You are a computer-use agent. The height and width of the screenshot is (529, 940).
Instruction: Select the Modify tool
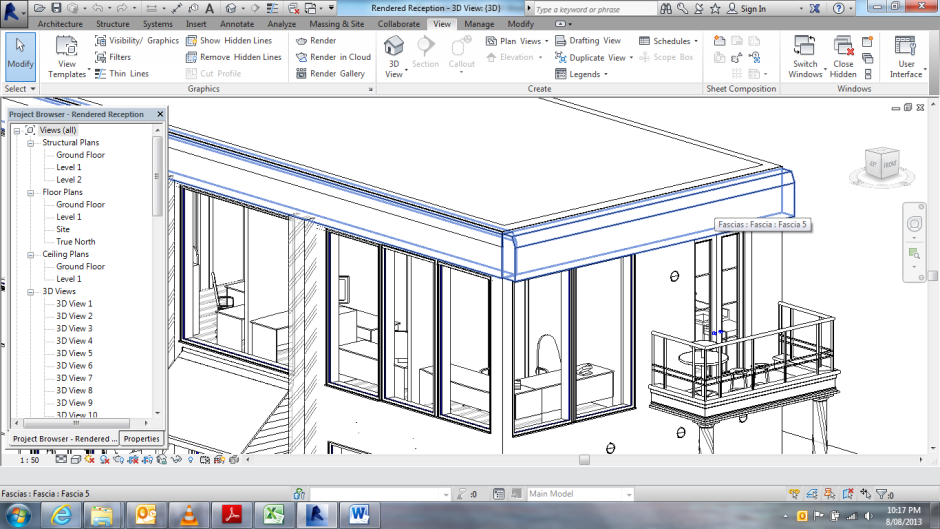point(20,54)
